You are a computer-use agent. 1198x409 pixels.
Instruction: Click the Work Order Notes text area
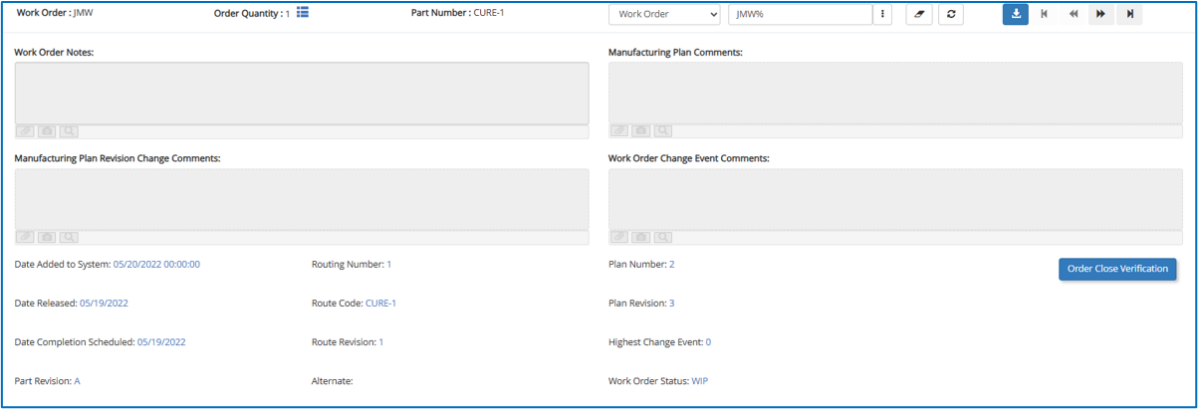pyautogui.click(x=301, y=93)
